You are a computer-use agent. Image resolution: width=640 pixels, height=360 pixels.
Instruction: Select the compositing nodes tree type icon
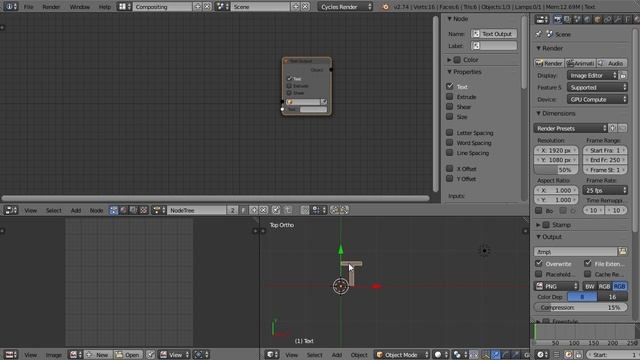[133, 210]
